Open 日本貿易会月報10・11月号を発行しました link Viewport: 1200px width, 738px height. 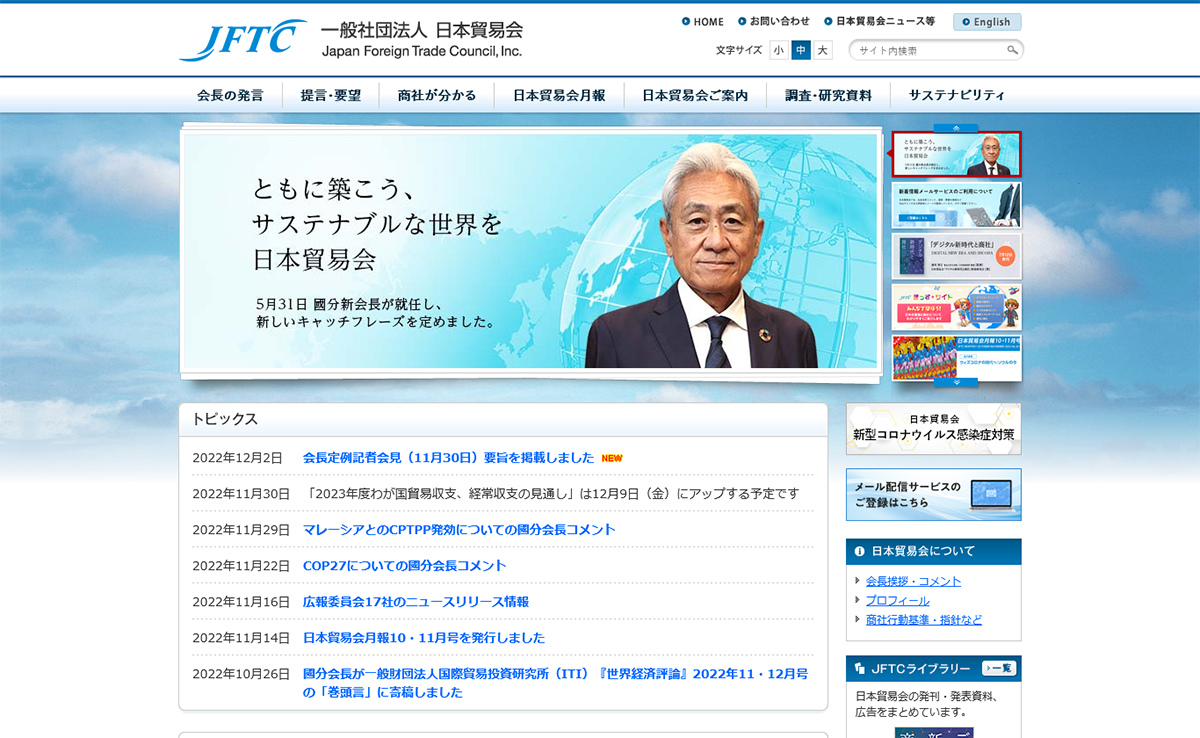424,638
